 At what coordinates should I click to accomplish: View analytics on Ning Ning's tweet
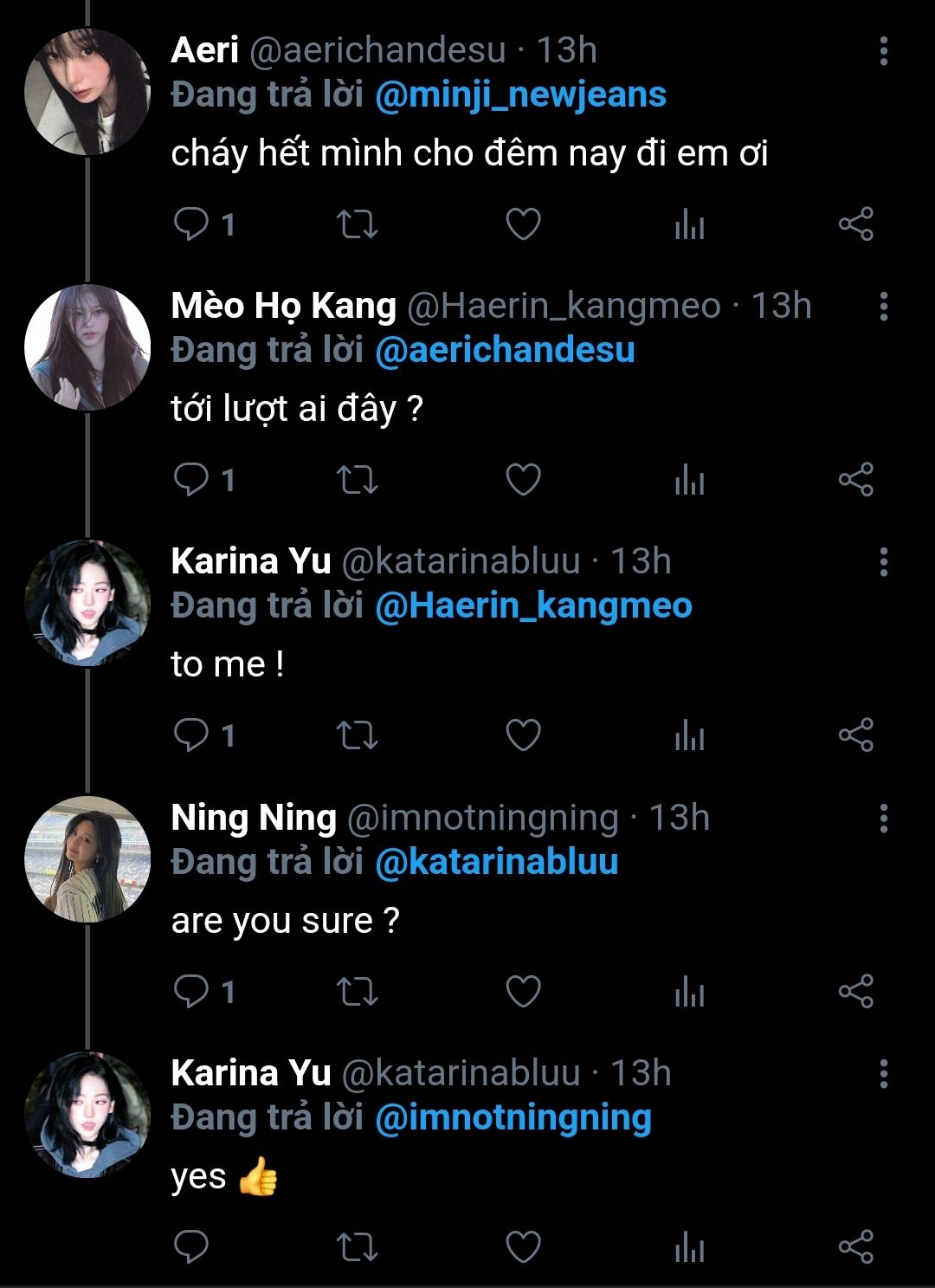click(689, 991)
